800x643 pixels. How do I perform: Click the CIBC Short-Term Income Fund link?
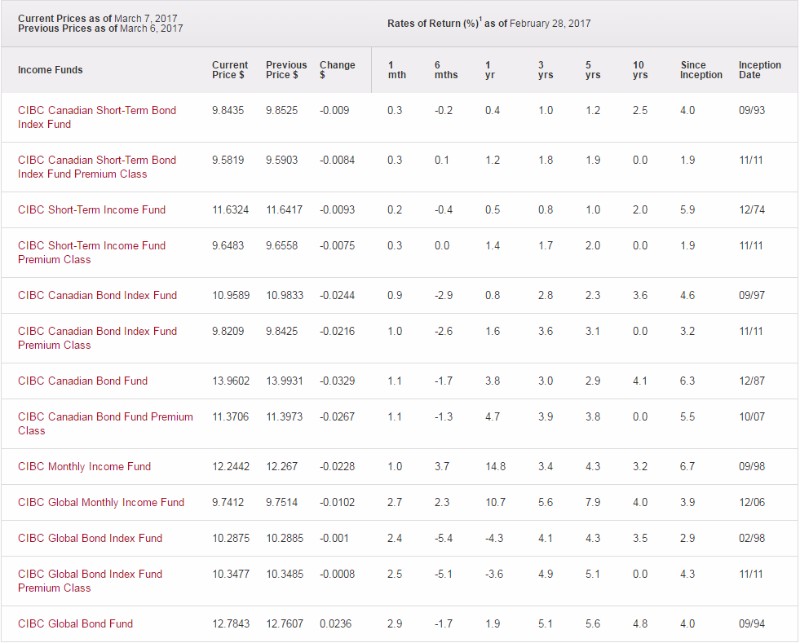[92, 210]
